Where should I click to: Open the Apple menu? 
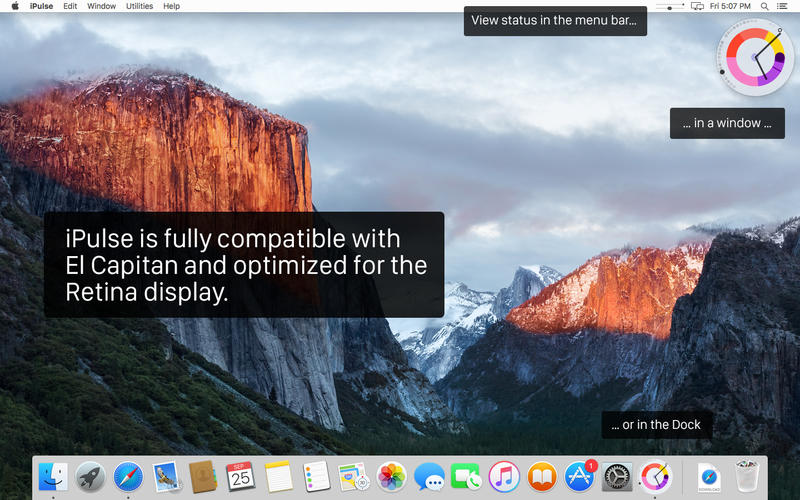point(15,6)
